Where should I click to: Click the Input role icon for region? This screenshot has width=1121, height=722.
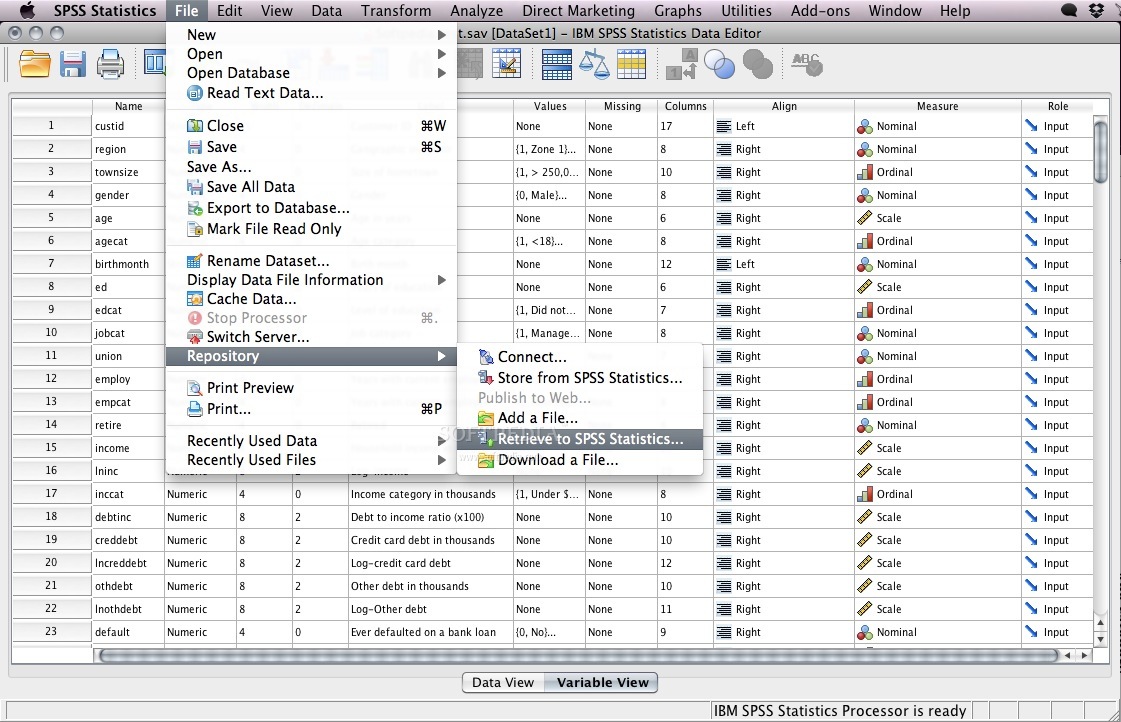point(1031,149)
